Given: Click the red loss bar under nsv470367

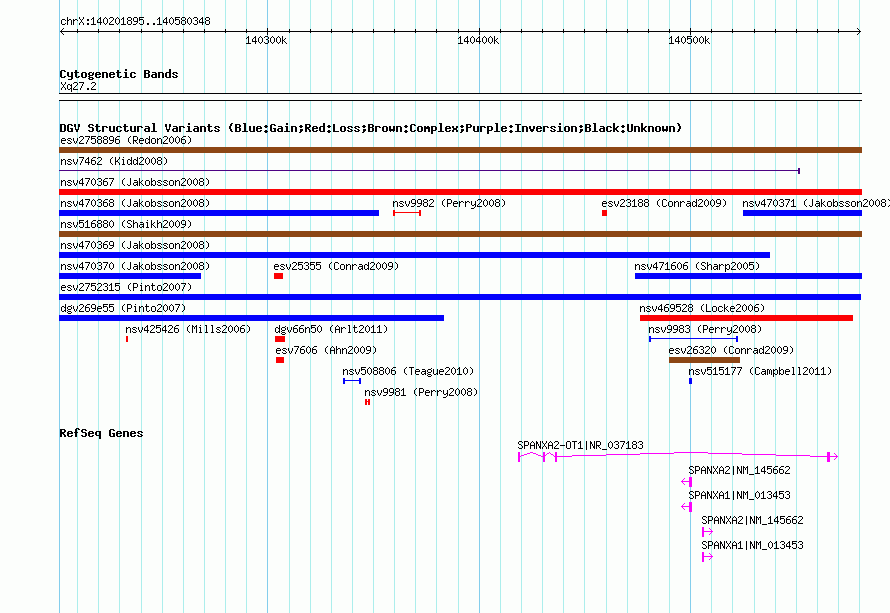Looking at the screenshot, I should [460, 192].
